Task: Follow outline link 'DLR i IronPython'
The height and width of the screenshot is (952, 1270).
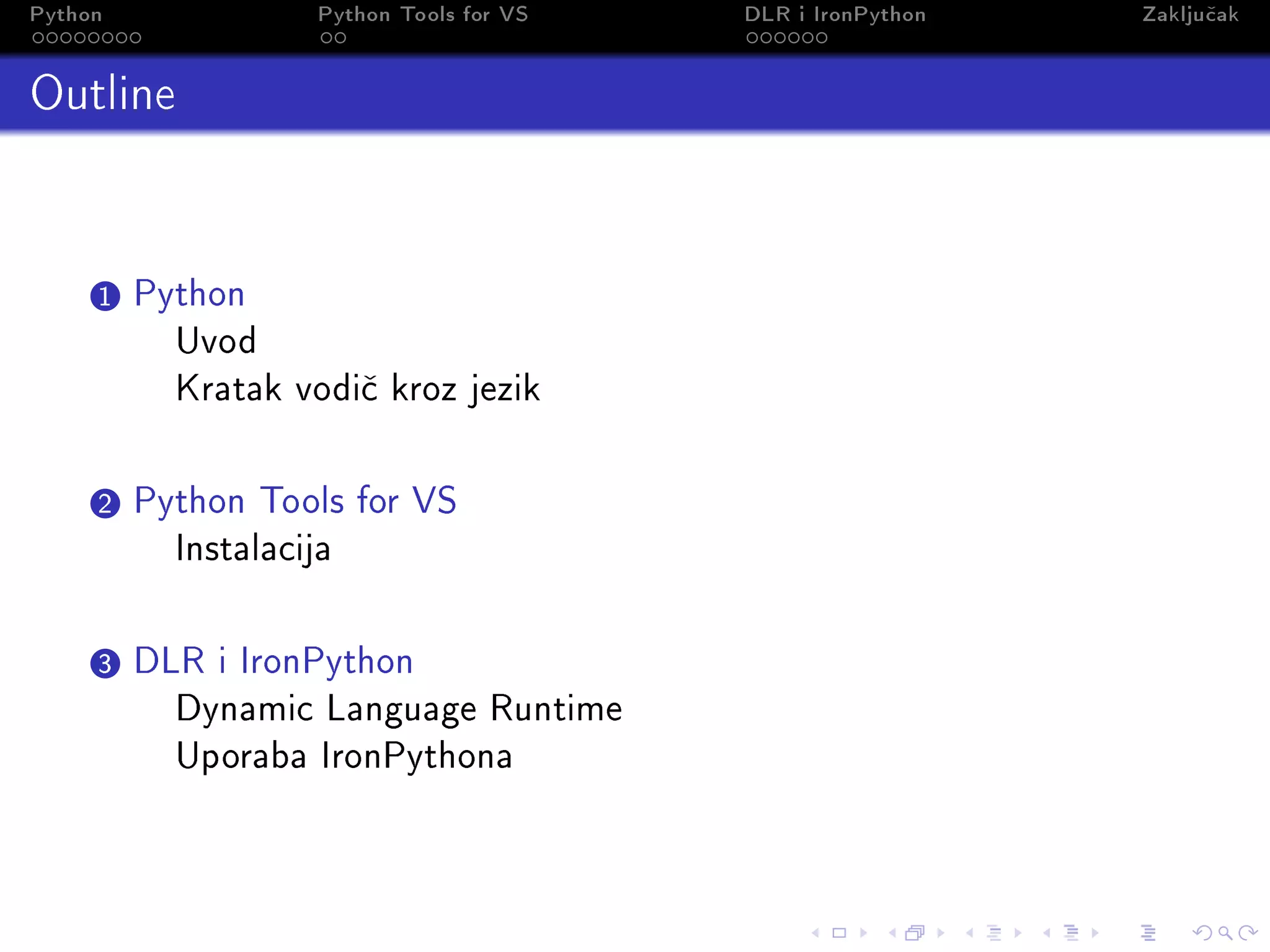Action: tap(273, 661)
